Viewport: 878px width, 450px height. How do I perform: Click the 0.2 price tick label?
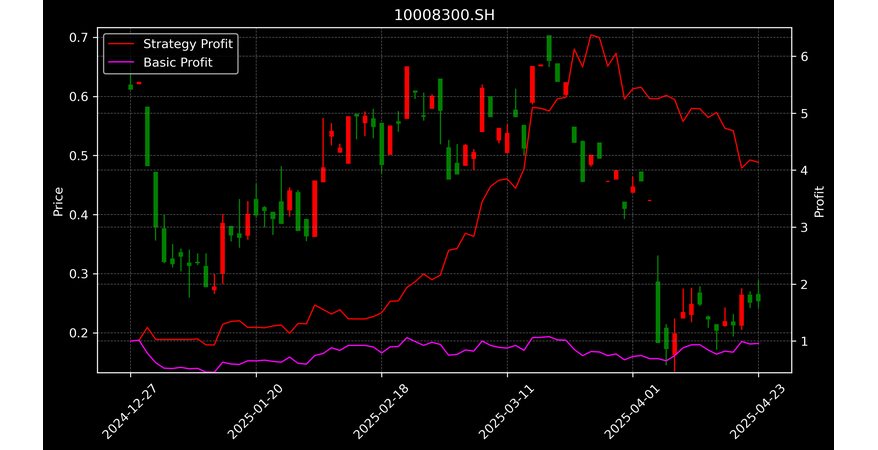point(80,333)
